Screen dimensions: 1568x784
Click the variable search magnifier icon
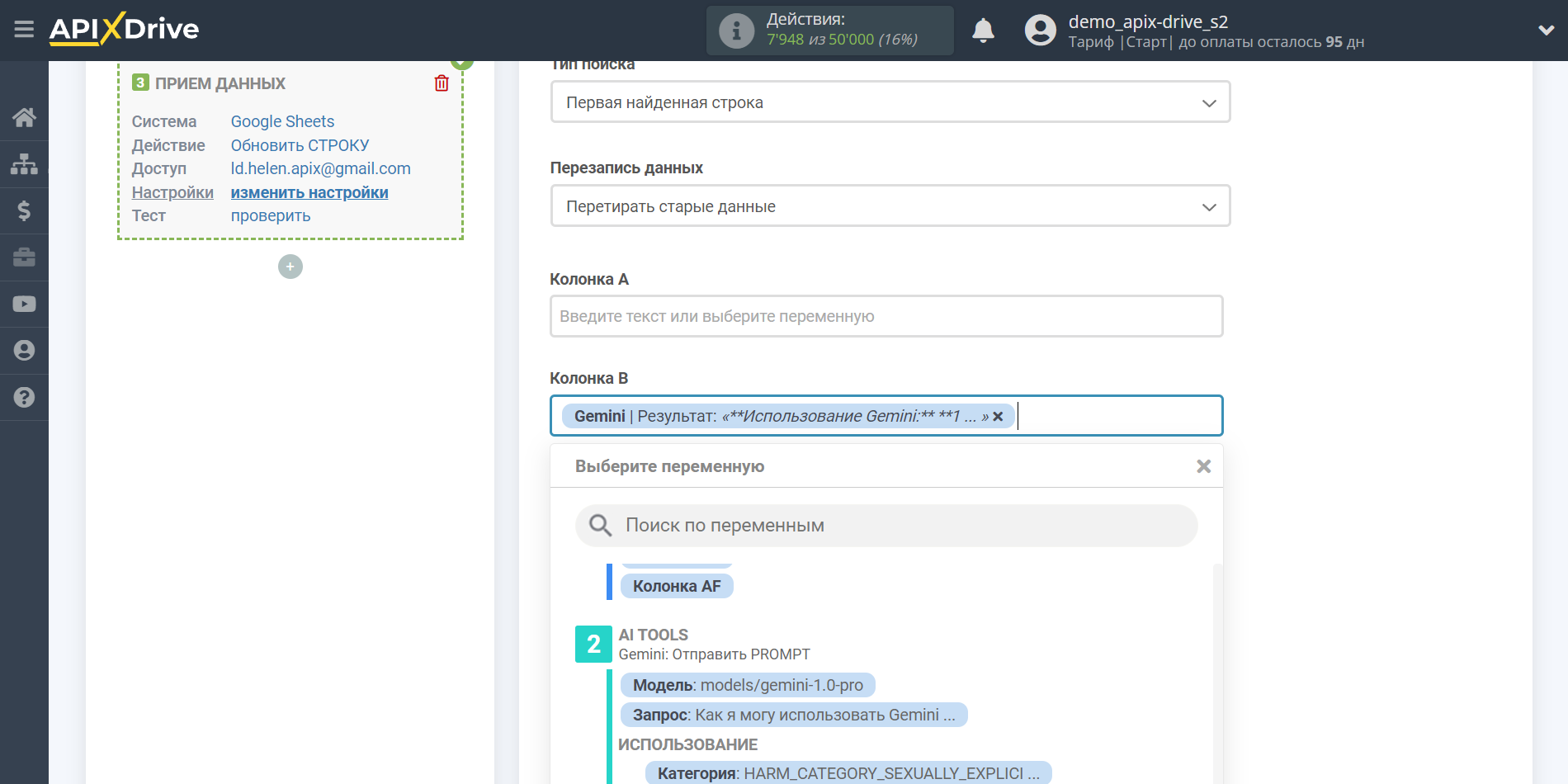(x=600, y=525)
